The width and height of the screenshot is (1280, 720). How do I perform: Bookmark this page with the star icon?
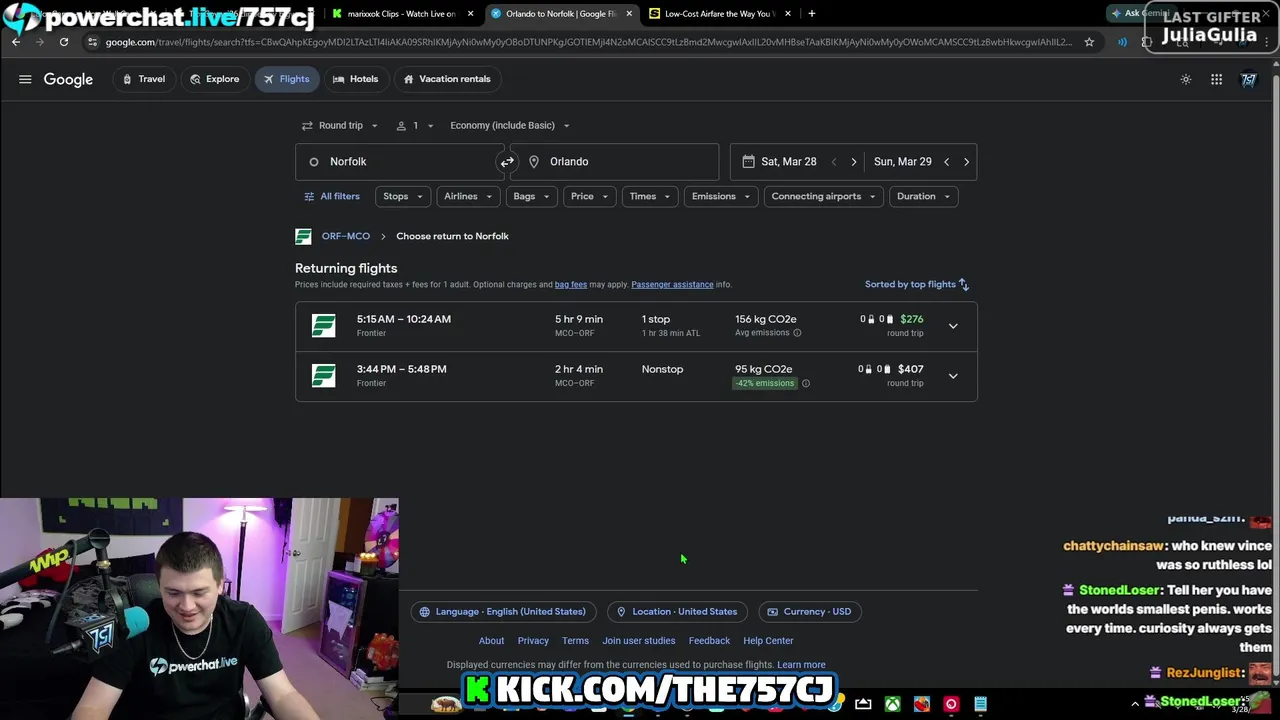1089,42
